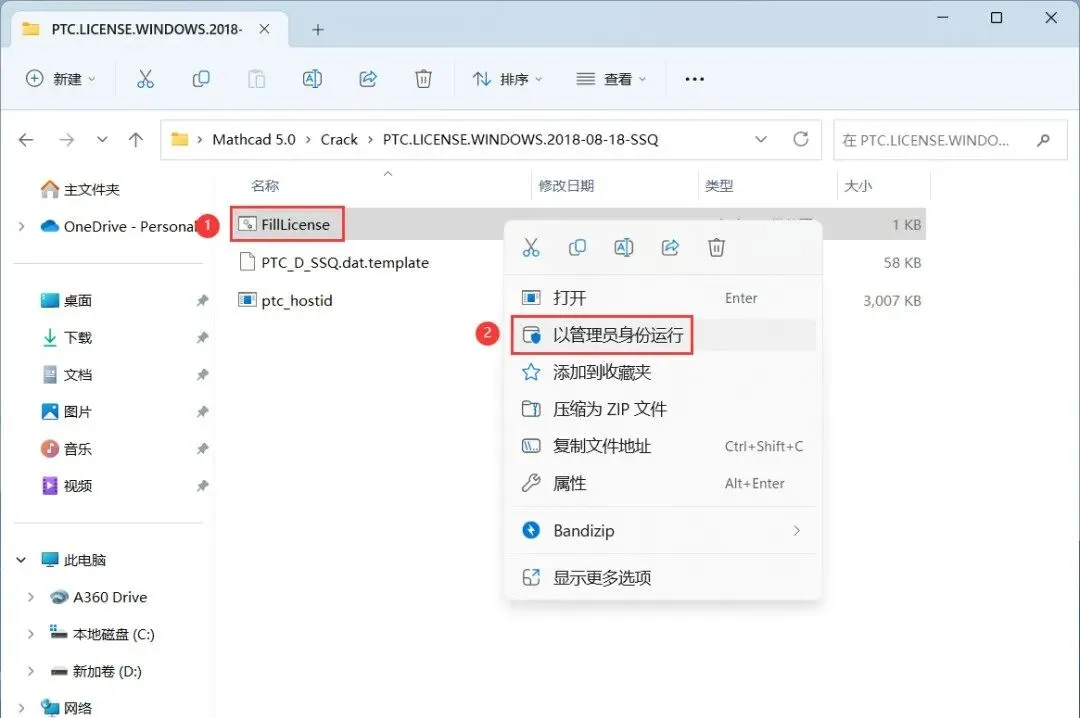
Task: Open the 新建 (New) dropdown
Action: pyautogui.click(x=61, y=79)
